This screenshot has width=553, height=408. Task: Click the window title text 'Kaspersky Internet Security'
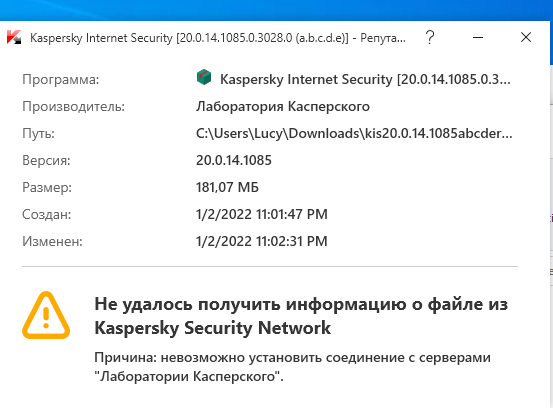coord(102,38)
